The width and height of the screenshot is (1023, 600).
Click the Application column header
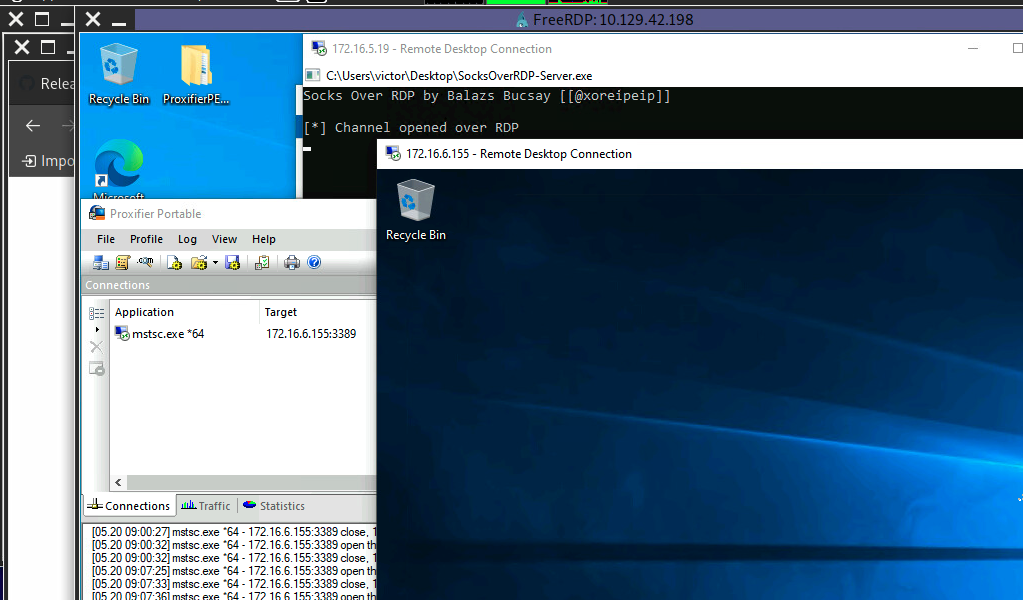[185, 312]
